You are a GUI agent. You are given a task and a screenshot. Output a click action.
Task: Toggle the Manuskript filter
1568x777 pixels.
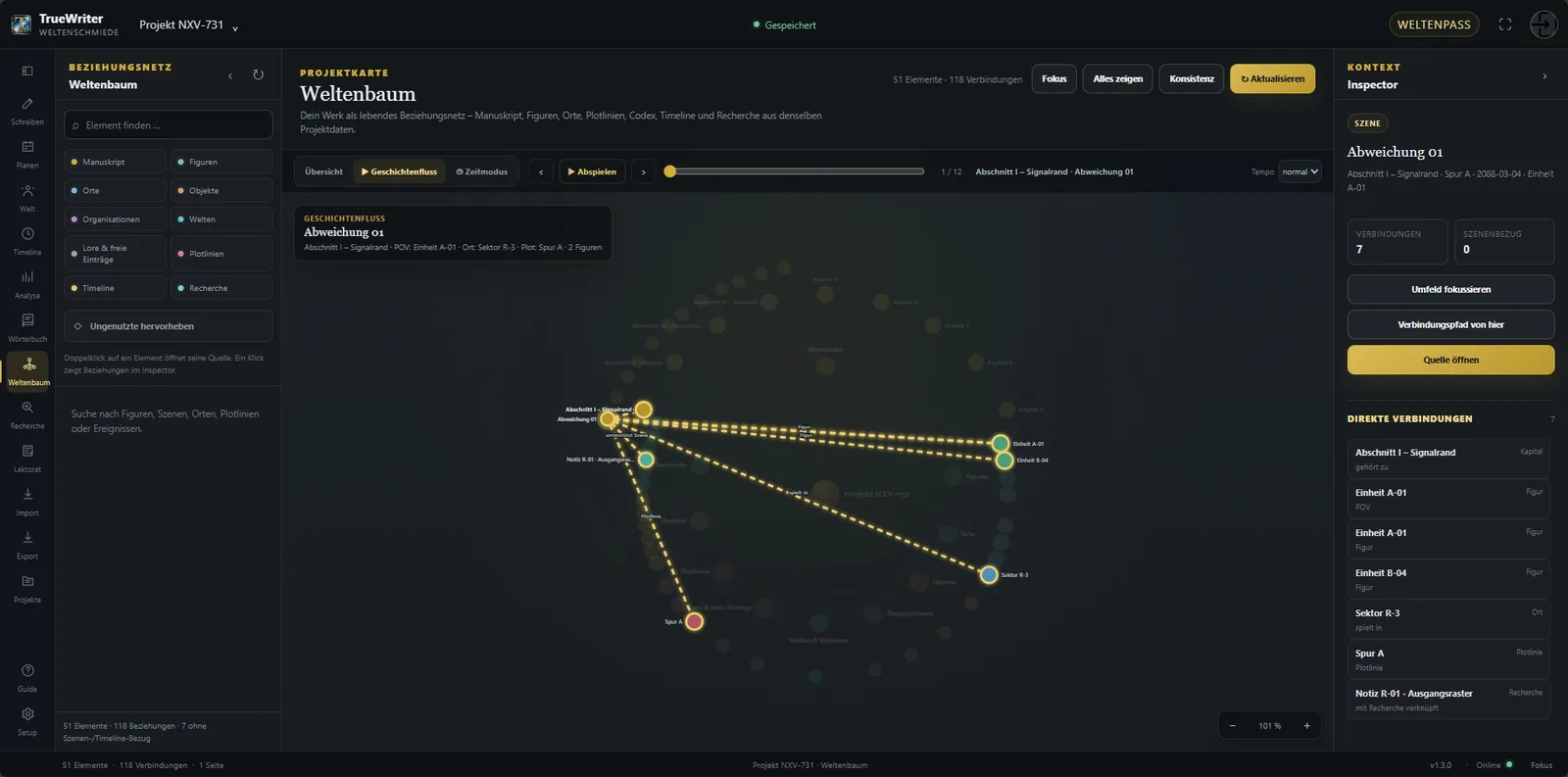click(x=115, y=162)
